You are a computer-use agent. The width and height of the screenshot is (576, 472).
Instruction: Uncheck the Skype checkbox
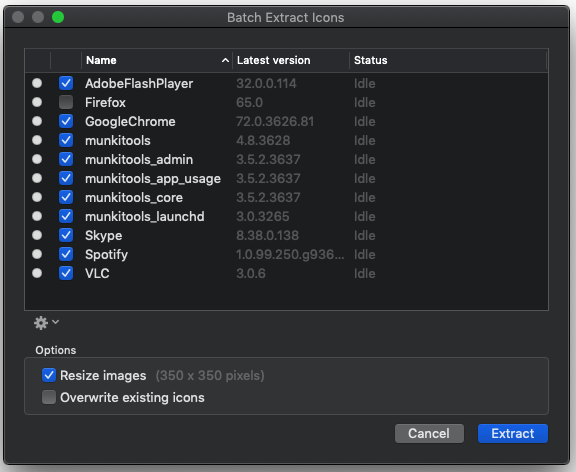pos(66,235)
